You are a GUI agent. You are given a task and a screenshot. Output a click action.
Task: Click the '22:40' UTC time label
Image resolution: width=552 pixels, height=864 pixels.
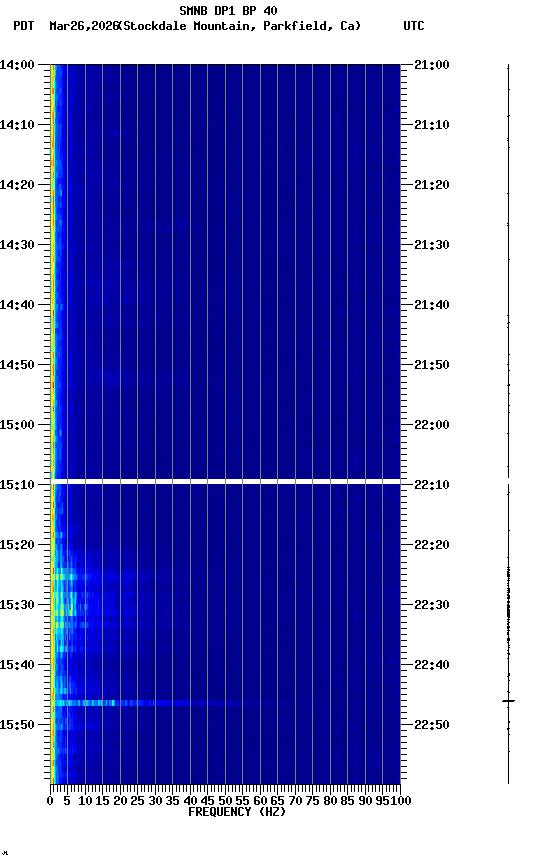tap(432, 665)
